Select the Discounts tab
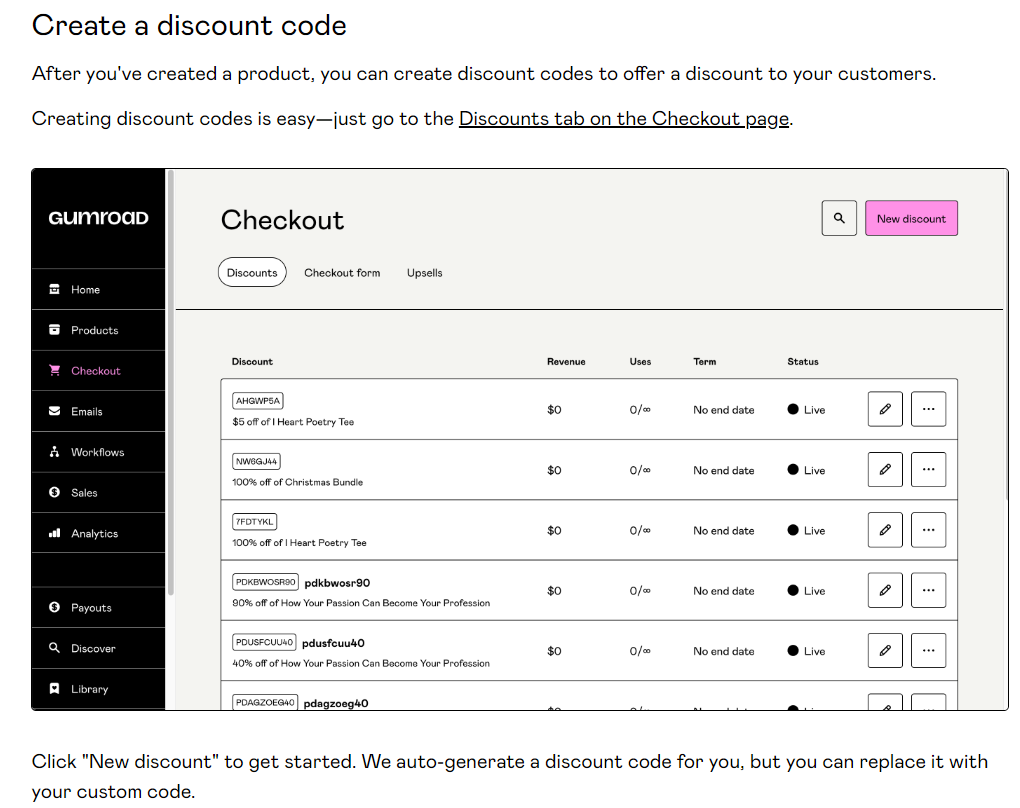1020x808 pixels. click(x=252, y=273)
